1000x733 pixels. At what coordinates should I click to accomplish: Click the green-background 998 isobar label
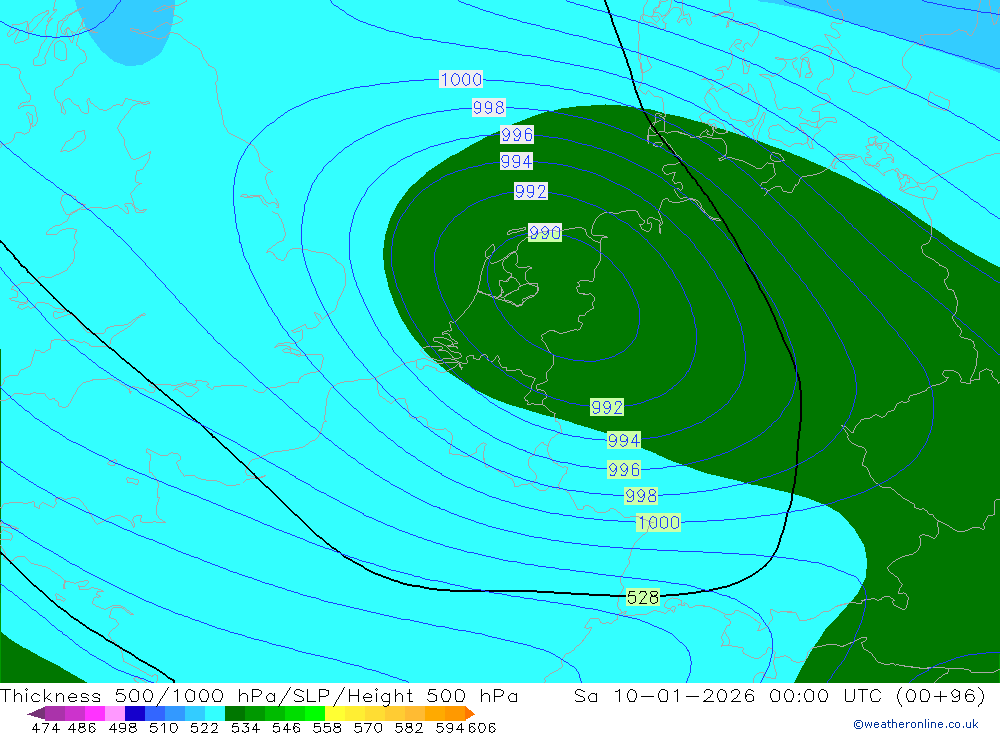(x=640, y=496)
